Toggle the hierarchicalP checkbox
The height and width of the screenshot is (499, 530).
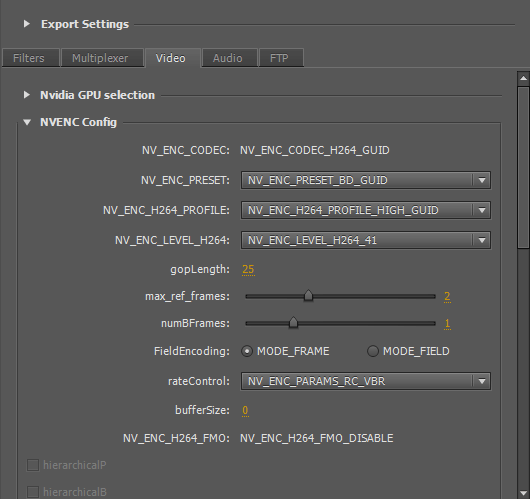click(x=33, y=465)
